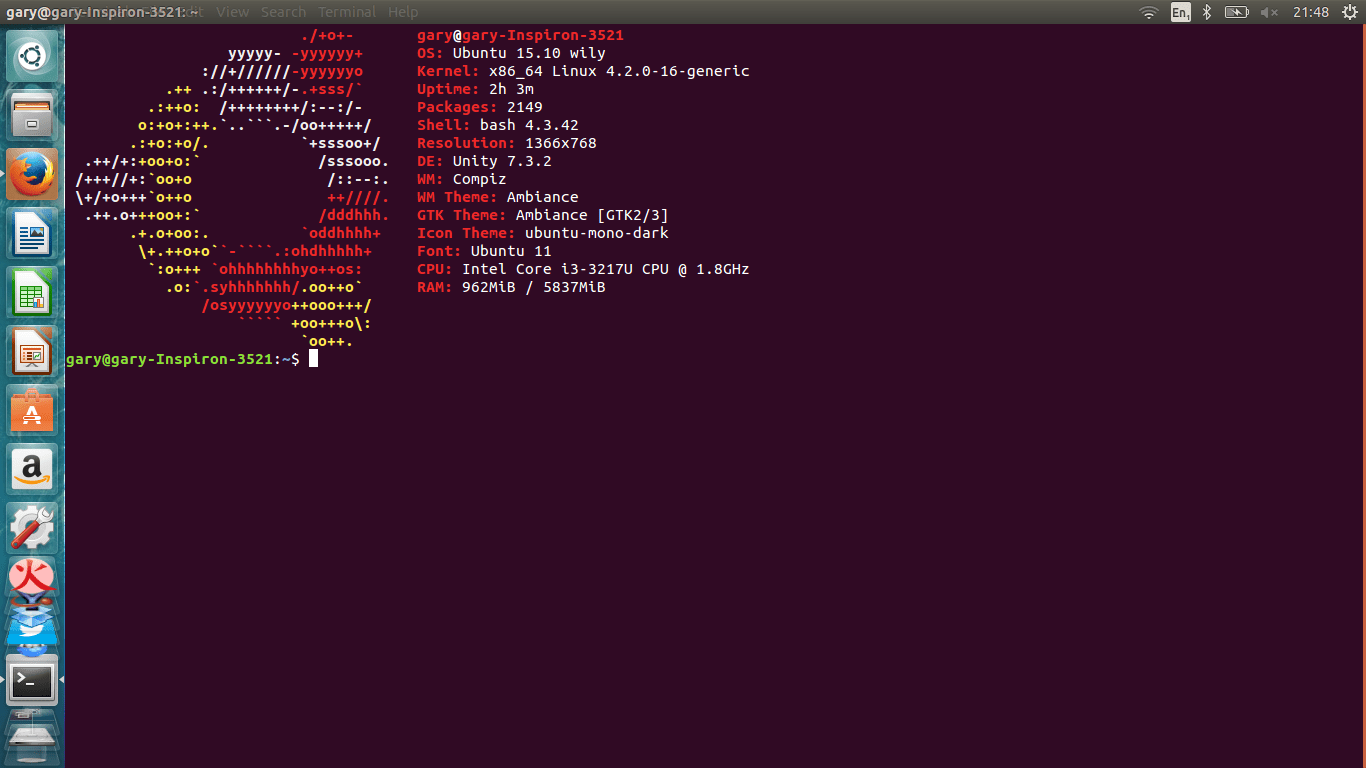Image resolution: width=1366 pixels, height=768 pixels.
Task: Click the GTK Theme 'Ambiance [GTK2/3]' text
Action: click(x=592, y=215)
